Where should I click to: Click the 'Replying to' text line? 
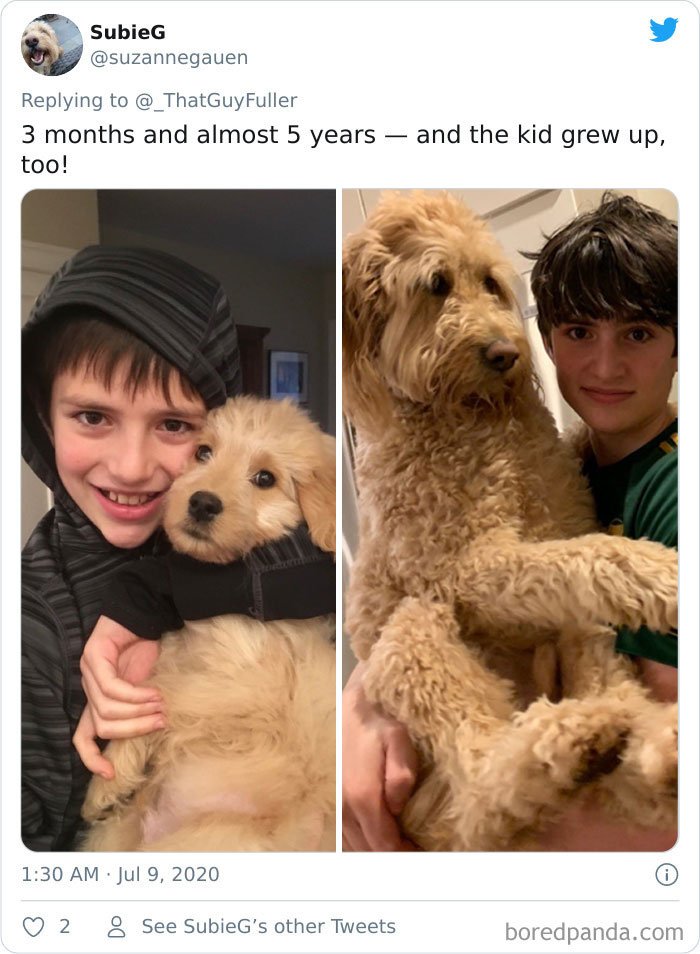point(159,100)
